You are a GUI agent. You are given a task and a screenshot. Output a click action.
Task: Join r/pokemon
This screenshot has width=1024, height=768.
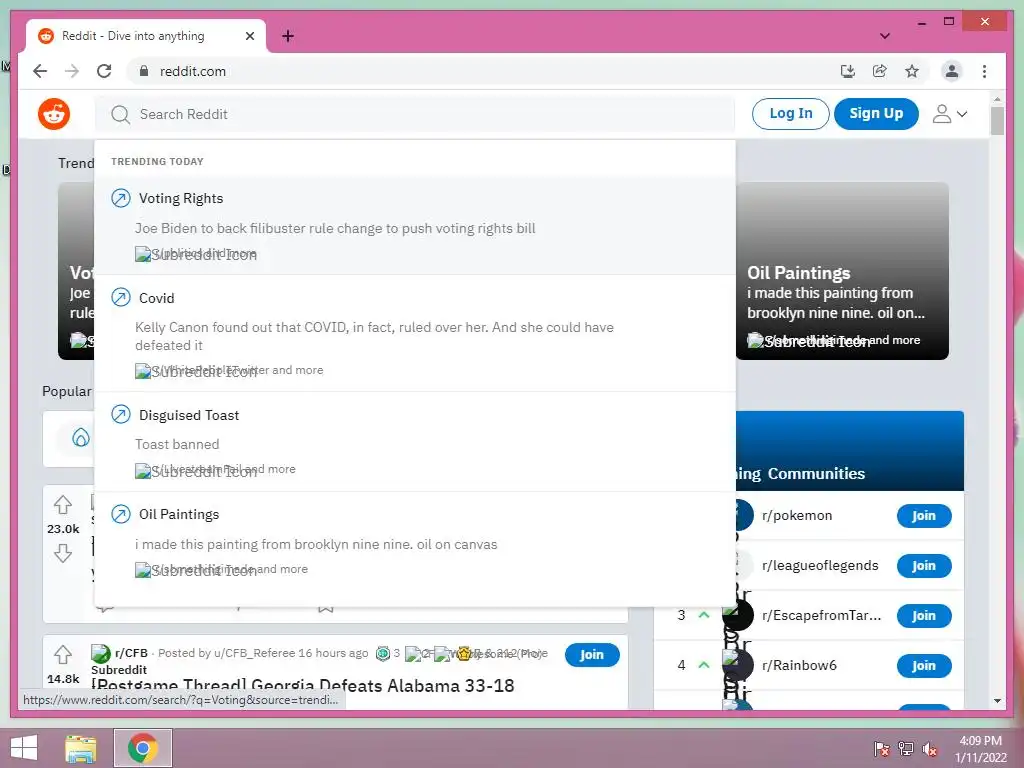923,516
